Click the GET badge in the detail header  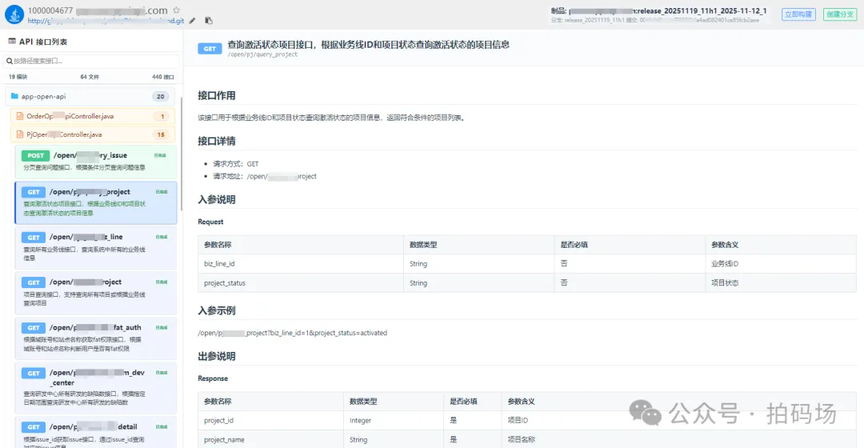click(x=209, y=49)
